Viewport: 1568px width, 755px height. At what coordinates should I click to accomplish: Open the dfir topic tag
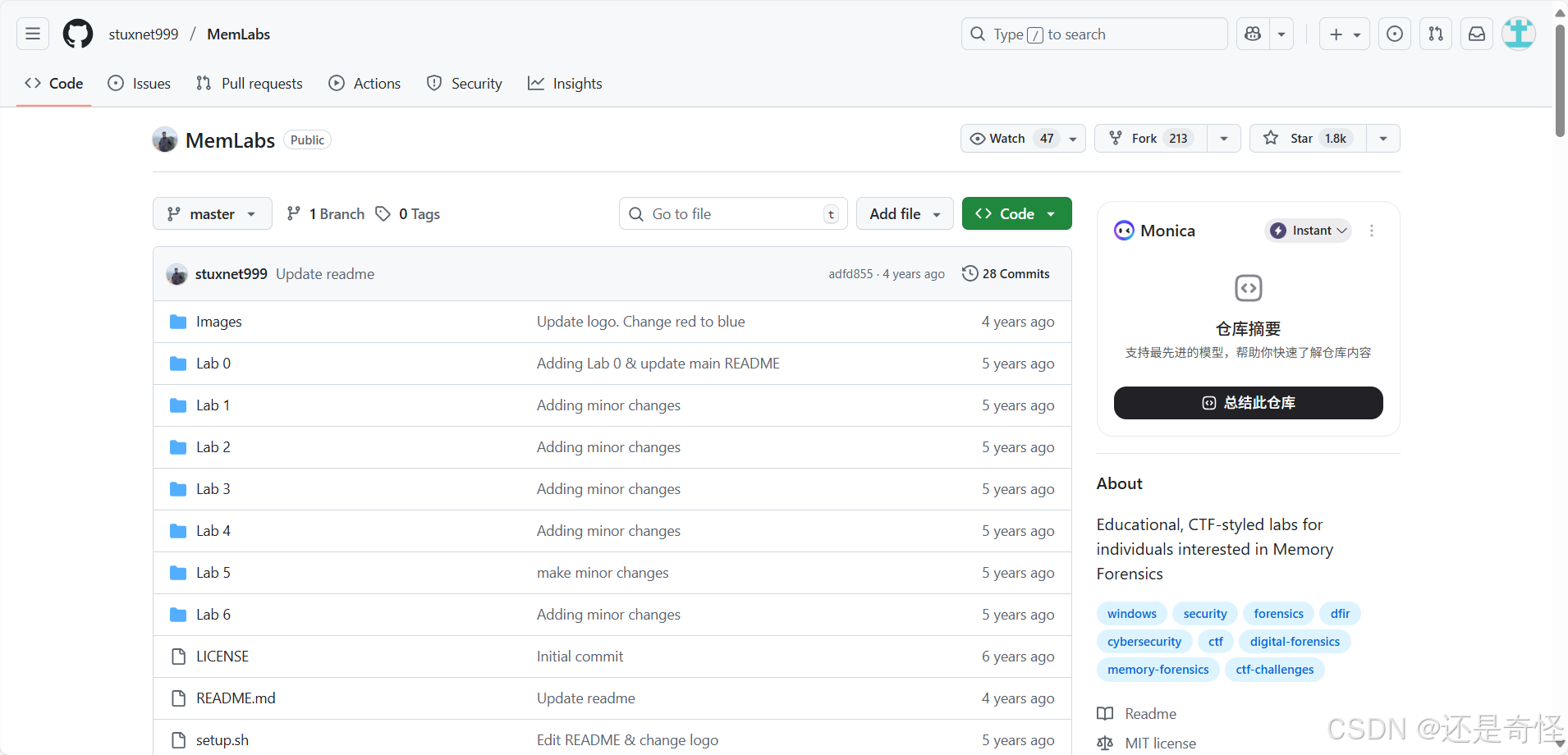1341,614
